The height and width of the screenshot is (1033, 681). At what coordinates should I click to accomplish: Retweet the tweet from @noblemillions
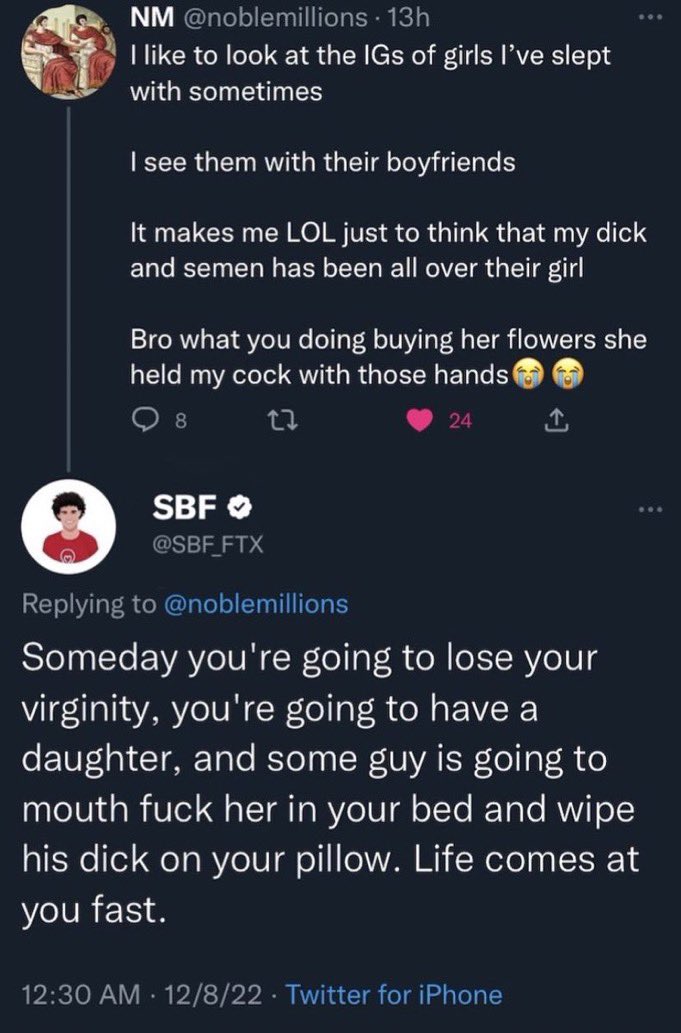[285, 420]
